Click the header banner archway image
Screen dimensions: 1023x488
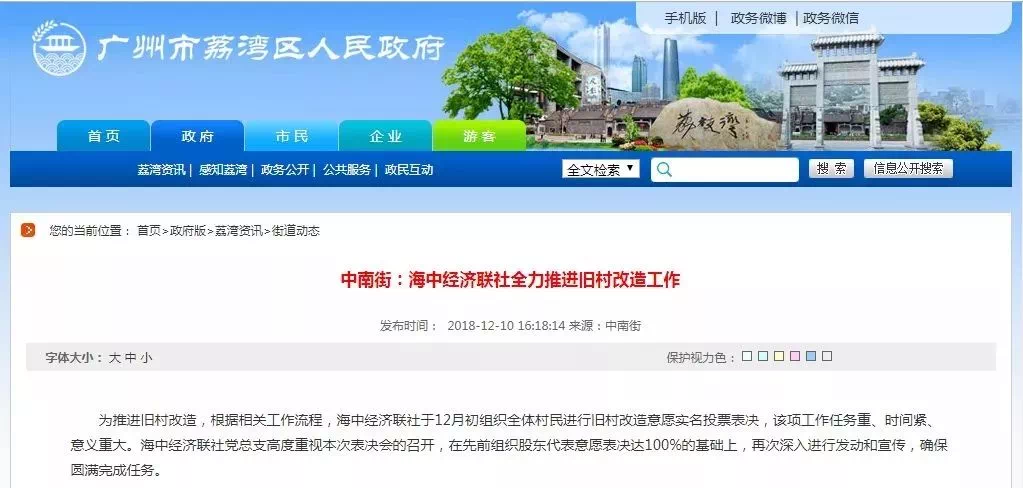pos(851,91)
